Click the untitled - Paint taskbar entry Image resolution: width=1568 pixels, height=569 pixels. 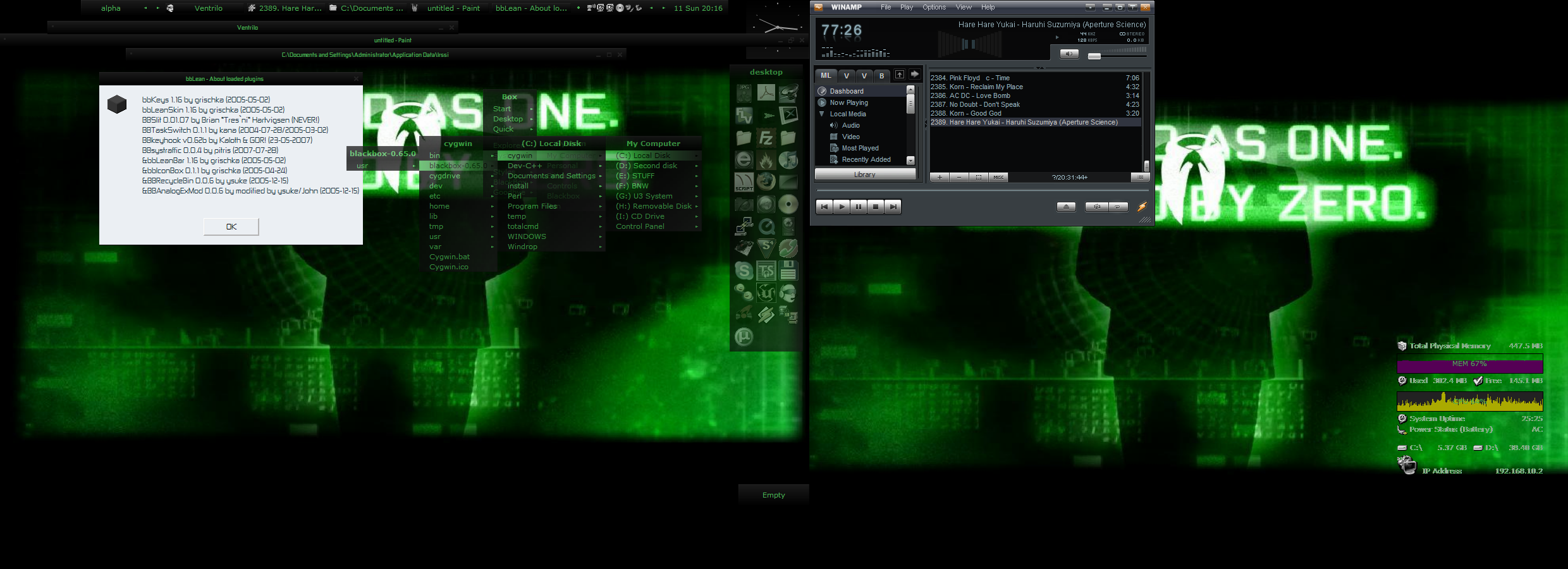coord(446,8)
